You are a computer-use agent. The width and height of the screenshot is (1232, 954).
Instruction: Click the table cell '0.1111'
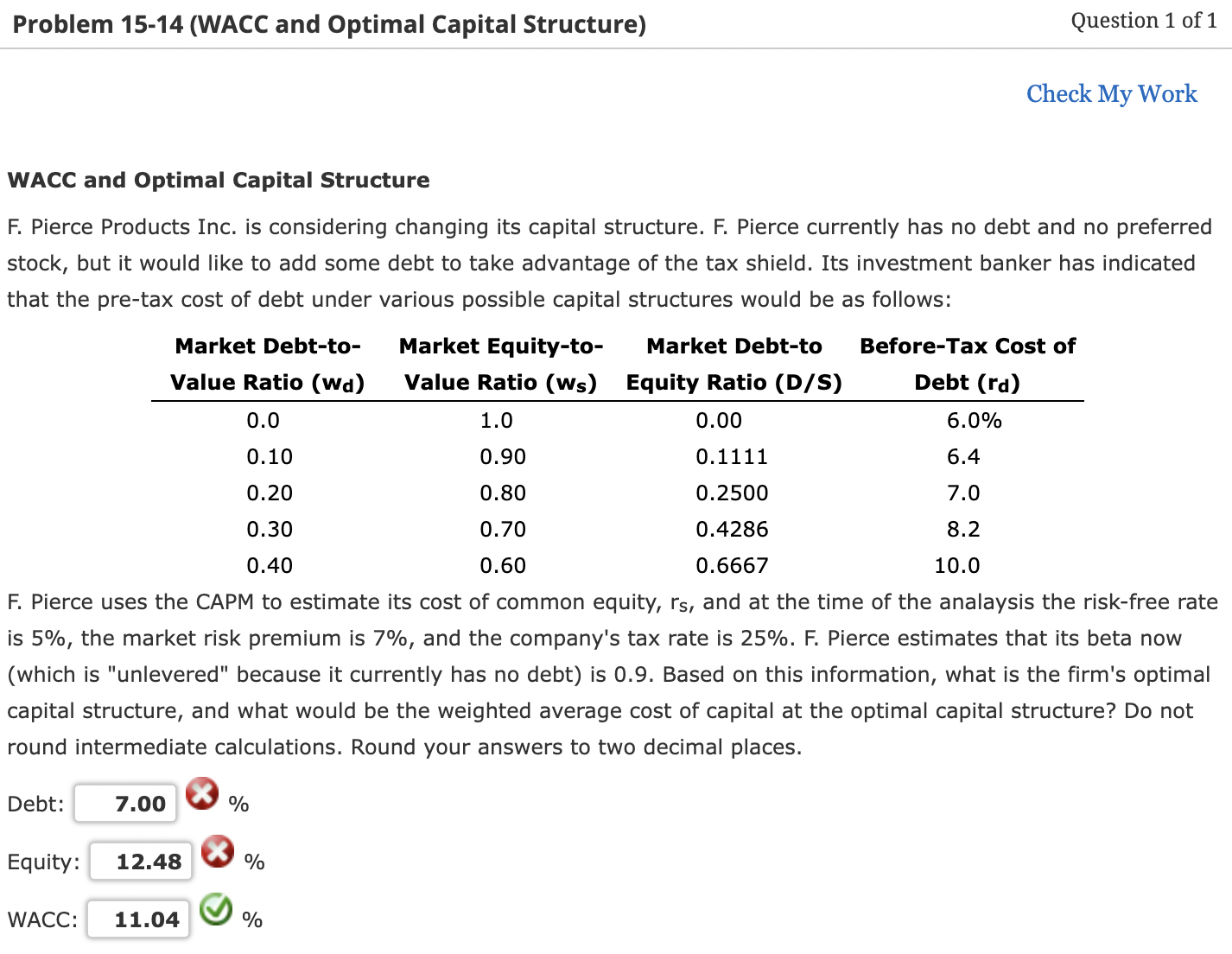732,457
